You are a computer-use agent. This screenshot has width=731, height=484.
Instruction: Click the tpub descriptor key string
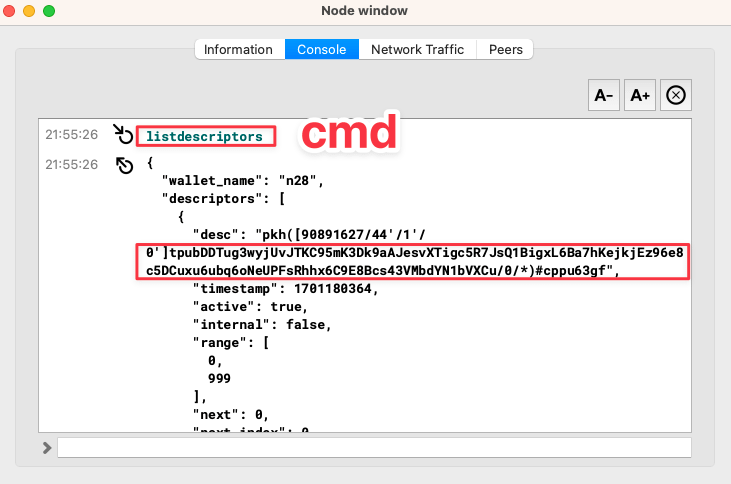point(410,260)
